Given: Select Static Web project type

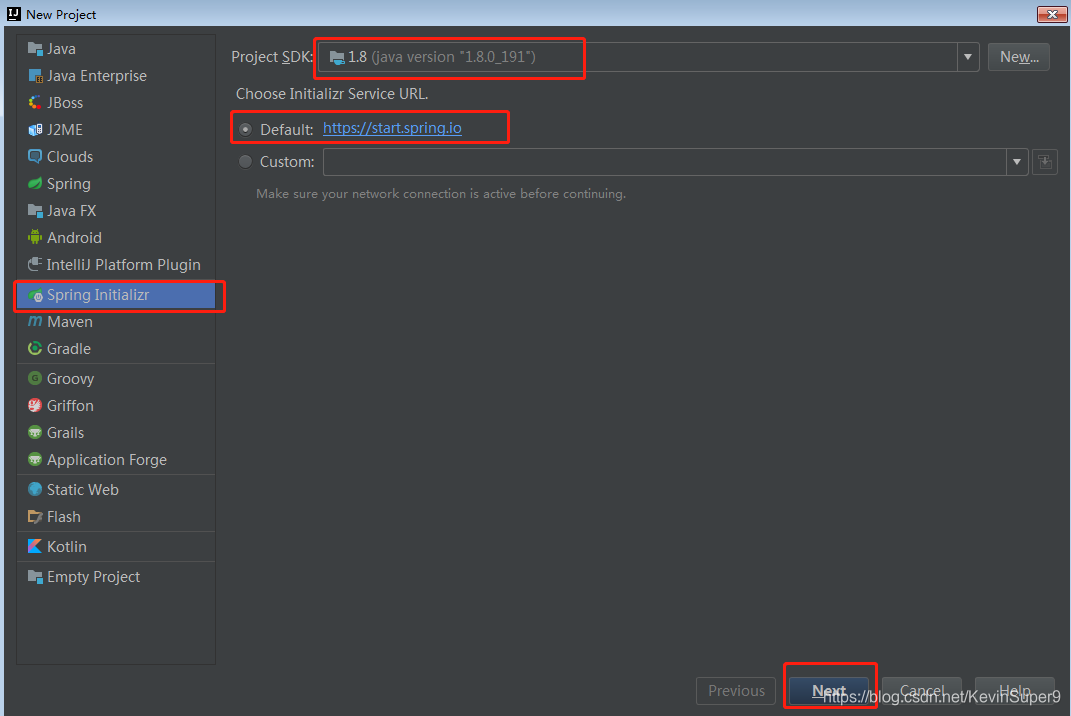Looking at the screenshot, I should 116,490.
